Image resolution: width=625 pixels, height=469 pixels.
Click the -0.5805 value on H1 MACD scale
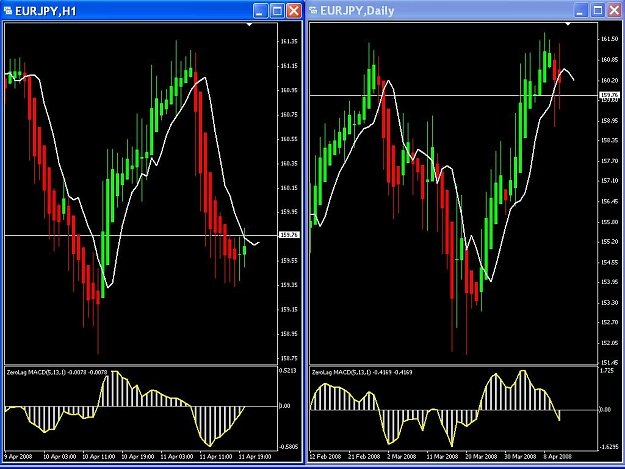(x=289, y=447)
